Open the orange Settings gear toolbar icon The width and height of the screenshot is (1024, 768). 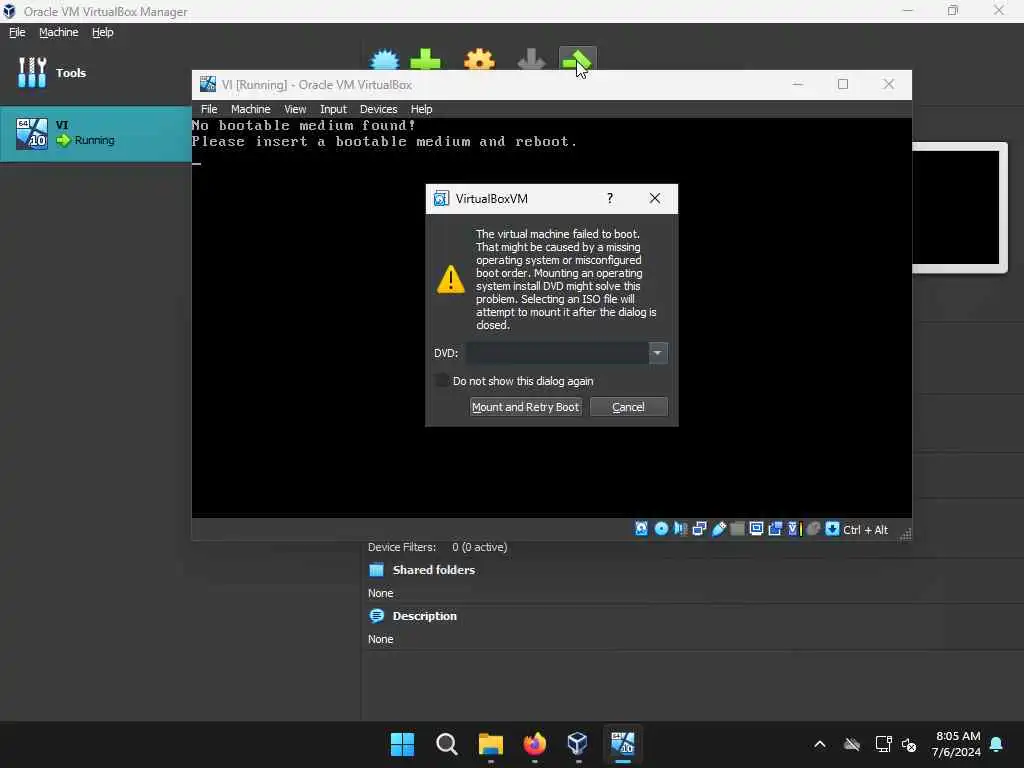479,60
